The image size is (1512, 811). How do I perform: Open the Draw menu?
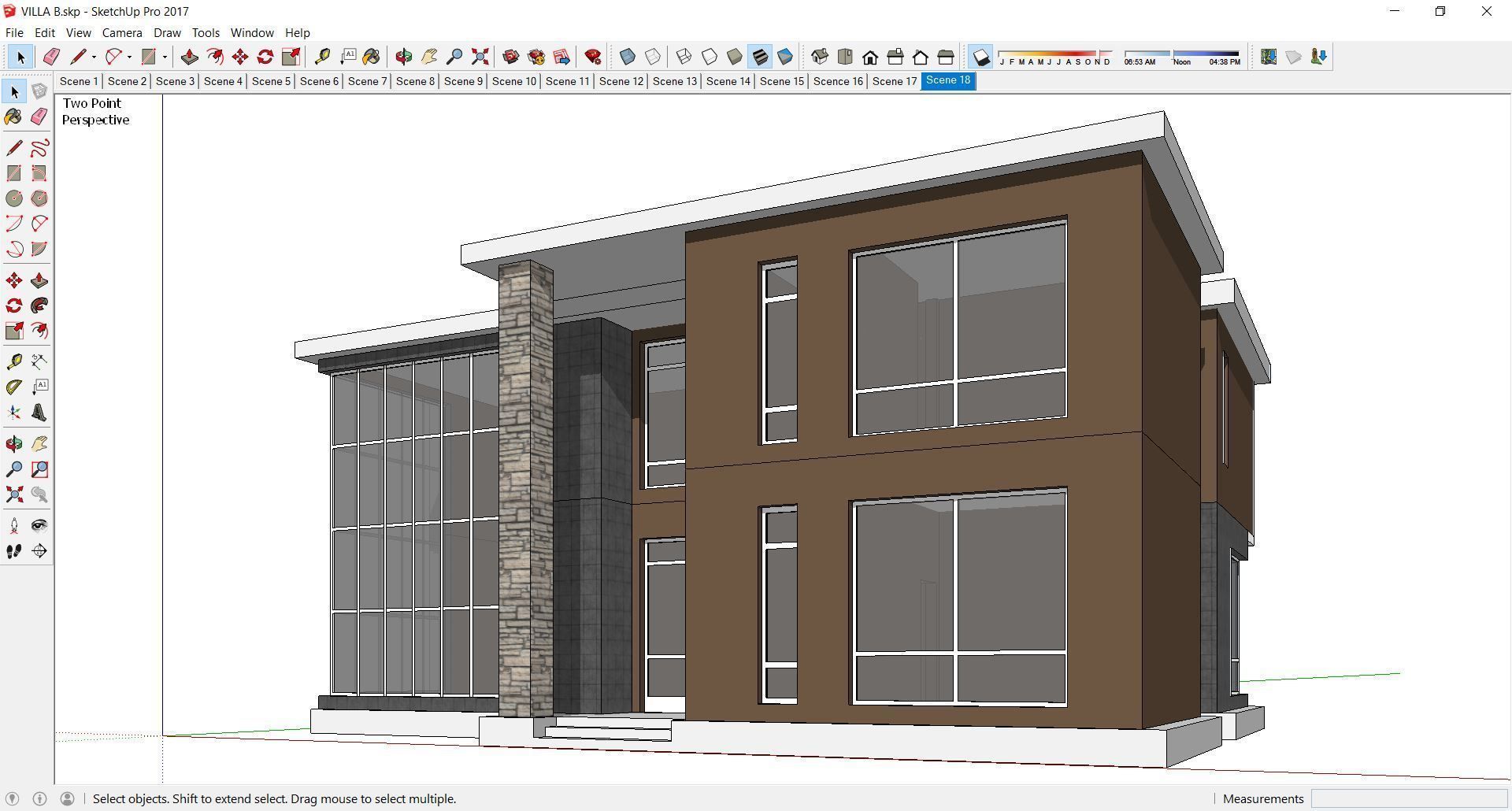pyautogui.click(x=167, y=33)
